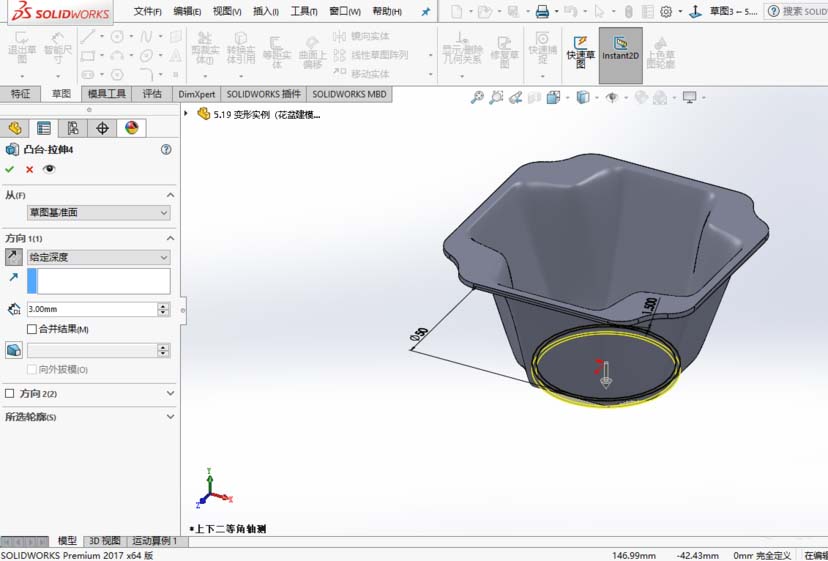This screenshot has width=828, height=561.
Task: Click the SOLIDWORKS logo
Action: point(60,12)
